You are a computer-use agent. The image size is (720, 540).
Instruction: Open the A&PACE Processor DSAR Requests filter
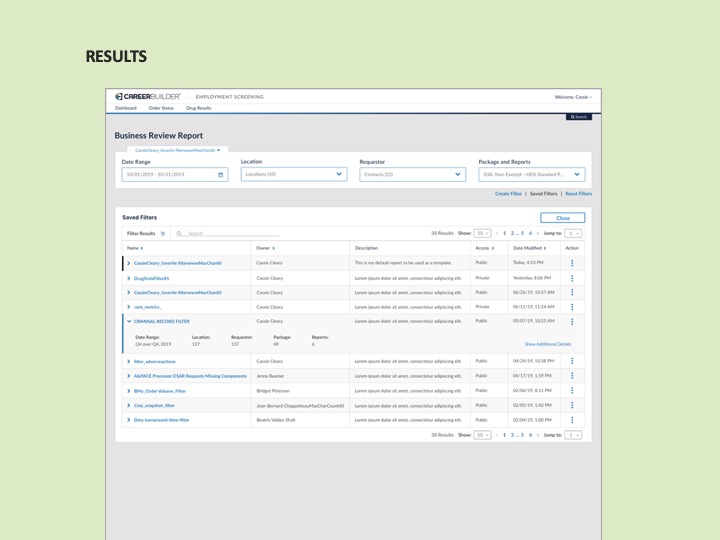(190, 376)
